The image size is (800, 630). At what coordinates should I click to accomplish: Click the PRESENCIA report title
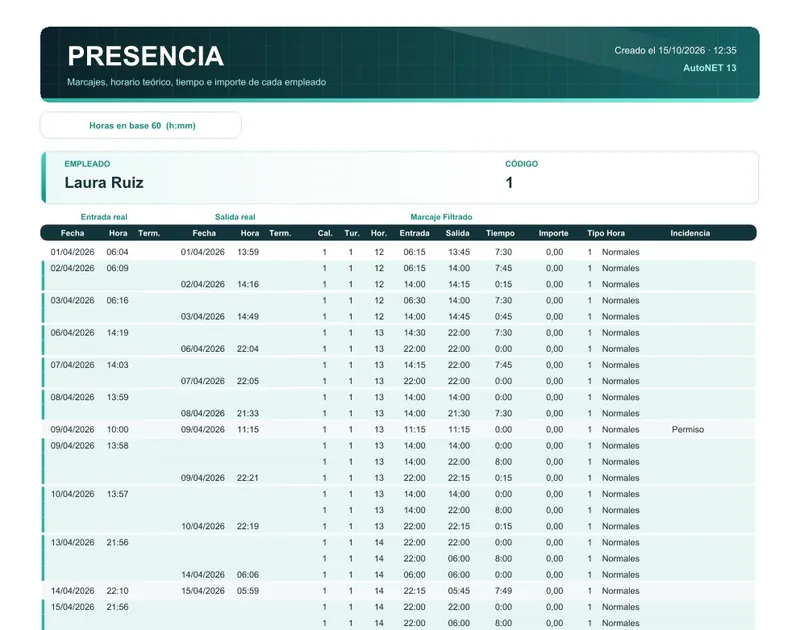(145, 56)
